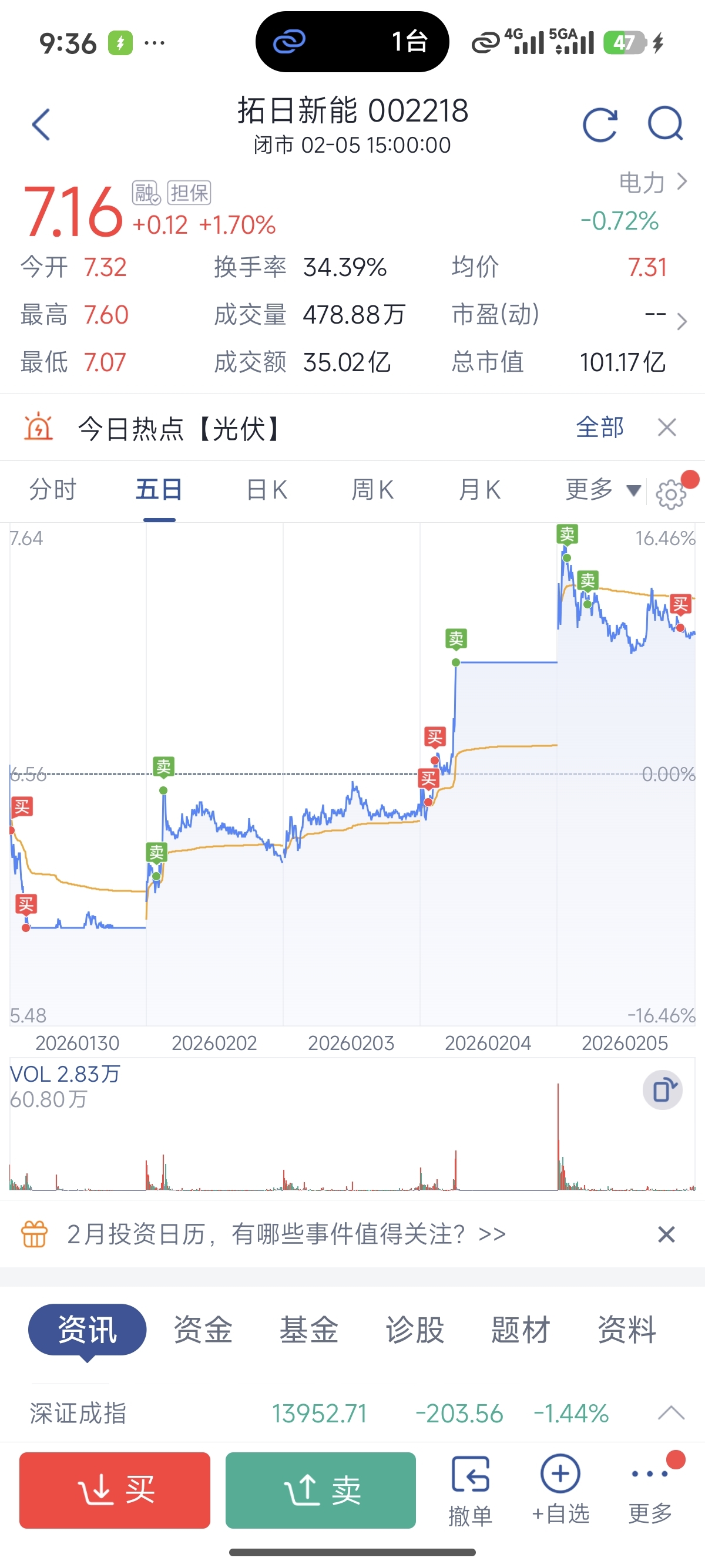Open chart settings gear icon

click(671, 494)
